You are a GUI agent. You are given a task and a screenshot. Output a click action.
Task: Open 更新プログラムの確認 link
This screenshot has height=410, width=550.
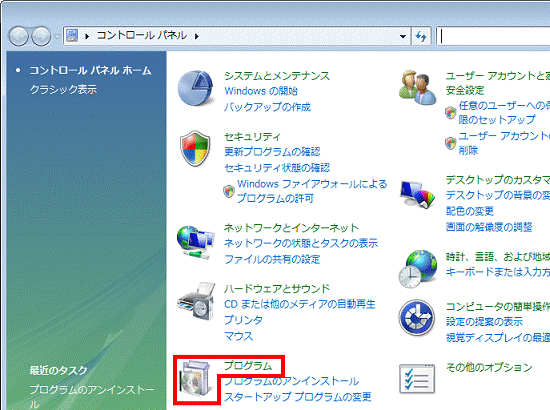272,152
